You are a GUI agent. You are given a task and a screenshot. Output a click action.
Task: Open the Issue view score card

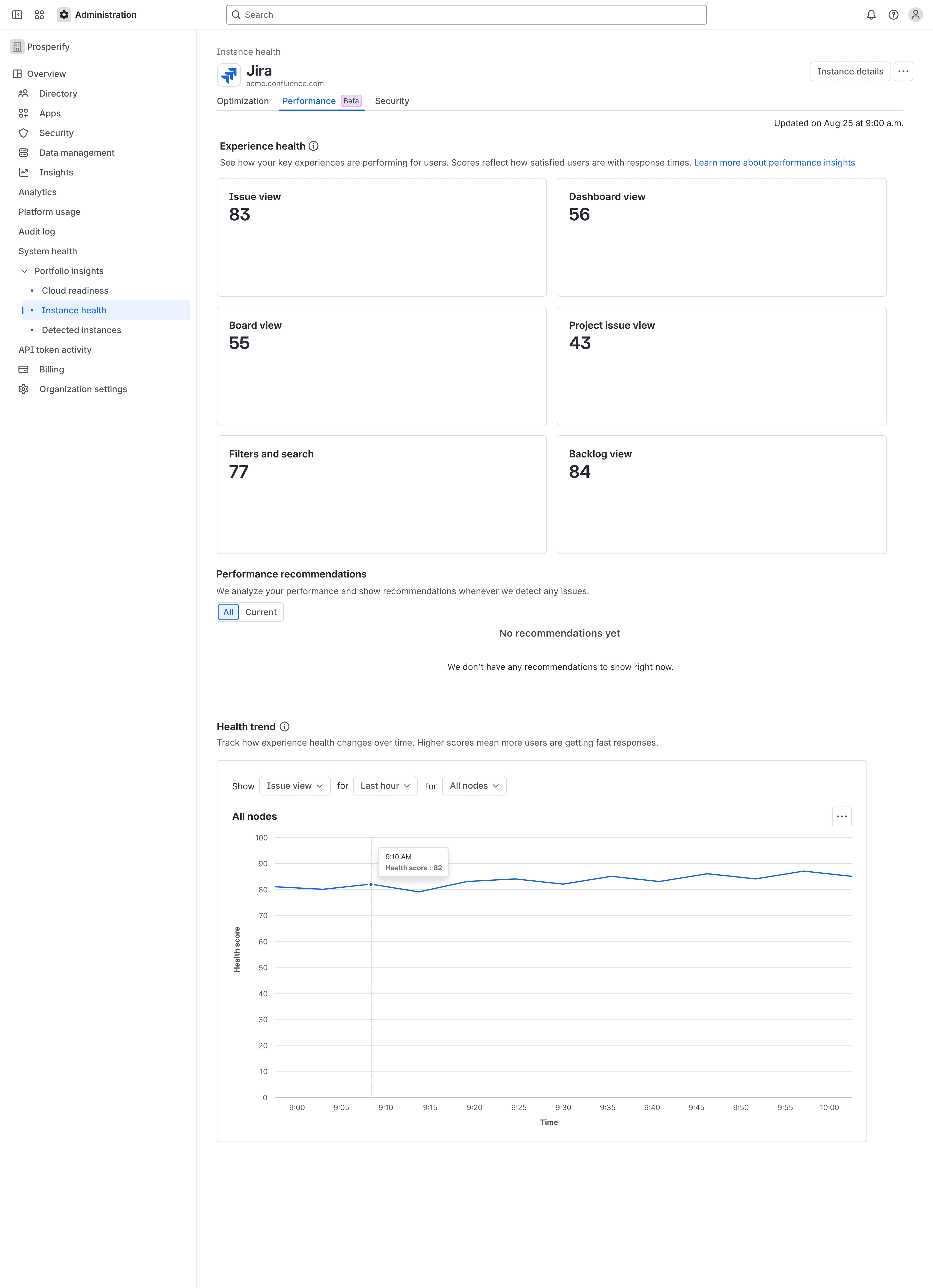click(x=382, y=237)
